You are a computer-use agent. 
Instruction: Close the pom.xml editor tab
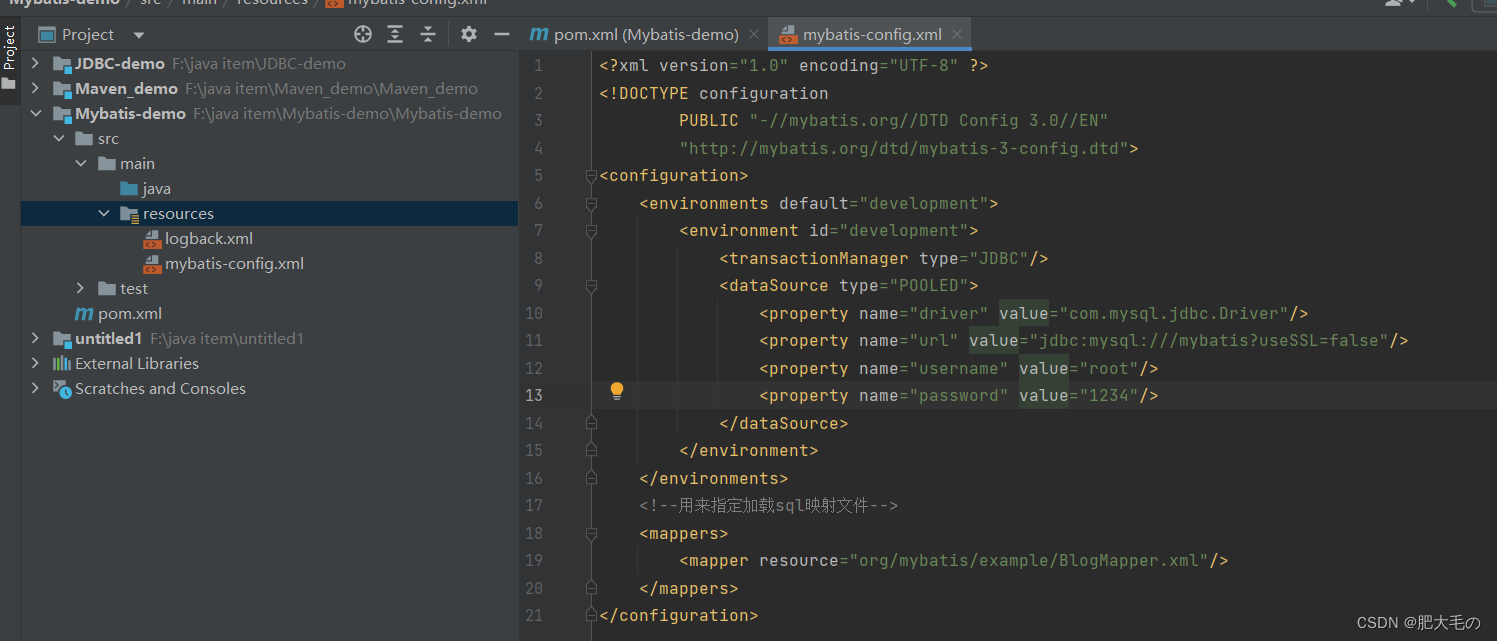(754, 34)
